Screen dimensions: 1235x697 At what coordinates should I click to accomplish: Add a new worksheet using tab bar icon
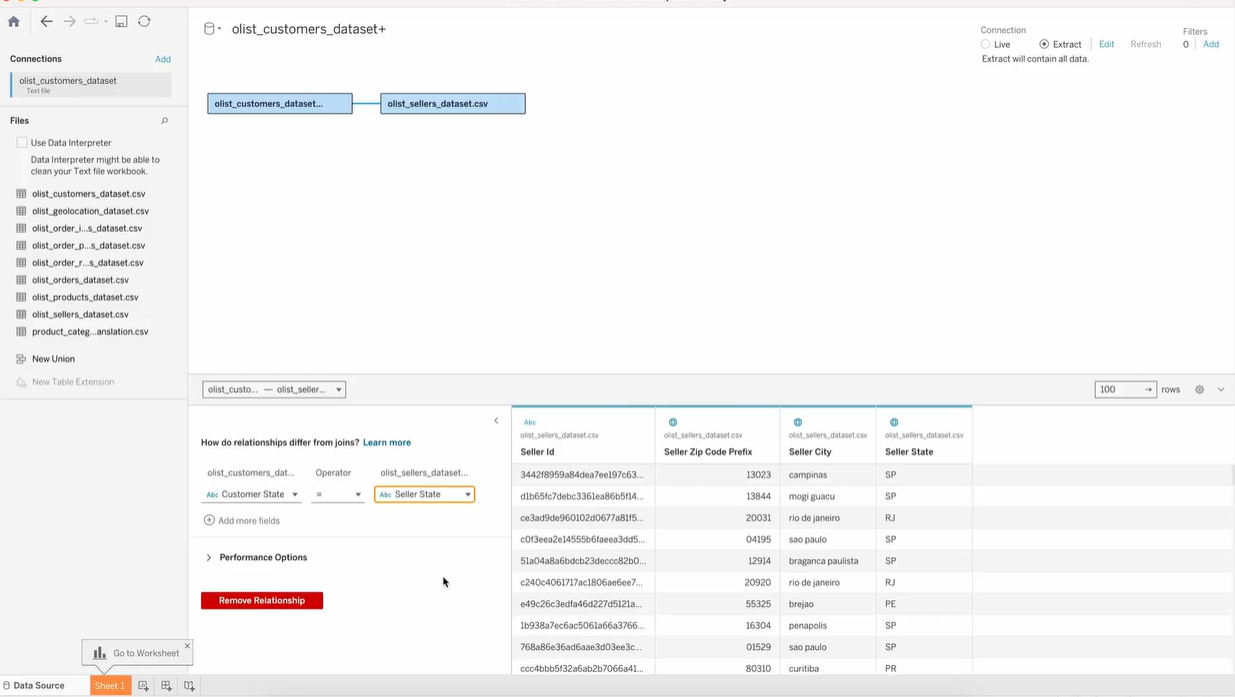tap(144, 686)
